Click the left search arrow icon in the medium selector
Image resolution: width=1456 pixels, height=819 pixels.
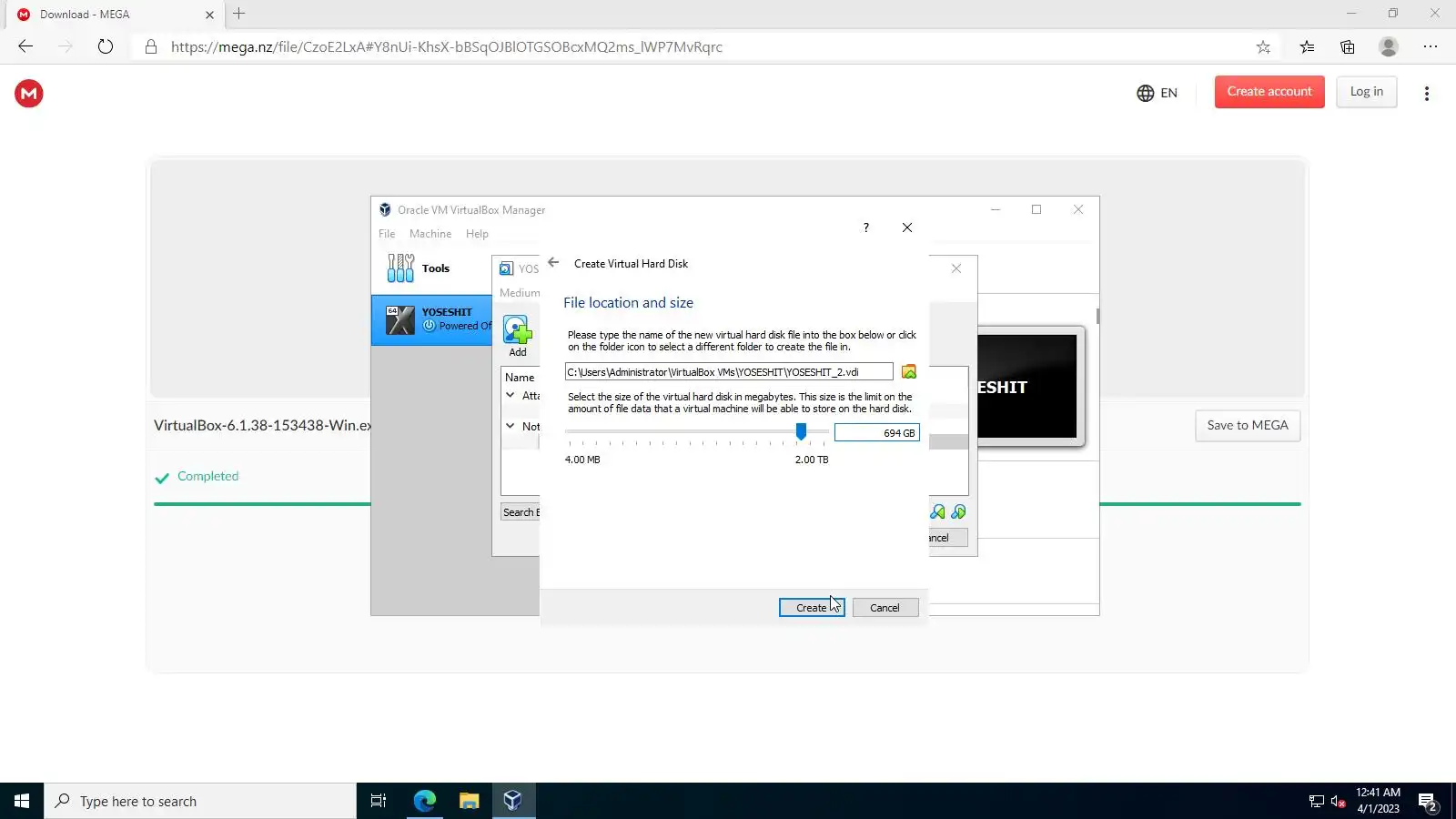(937, 512)
